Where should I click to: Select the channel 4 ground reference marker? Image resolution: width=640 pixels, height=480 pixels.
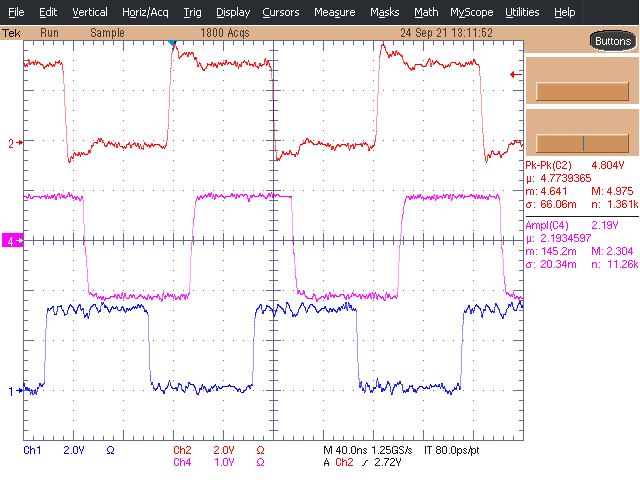(x=13, y=240)
